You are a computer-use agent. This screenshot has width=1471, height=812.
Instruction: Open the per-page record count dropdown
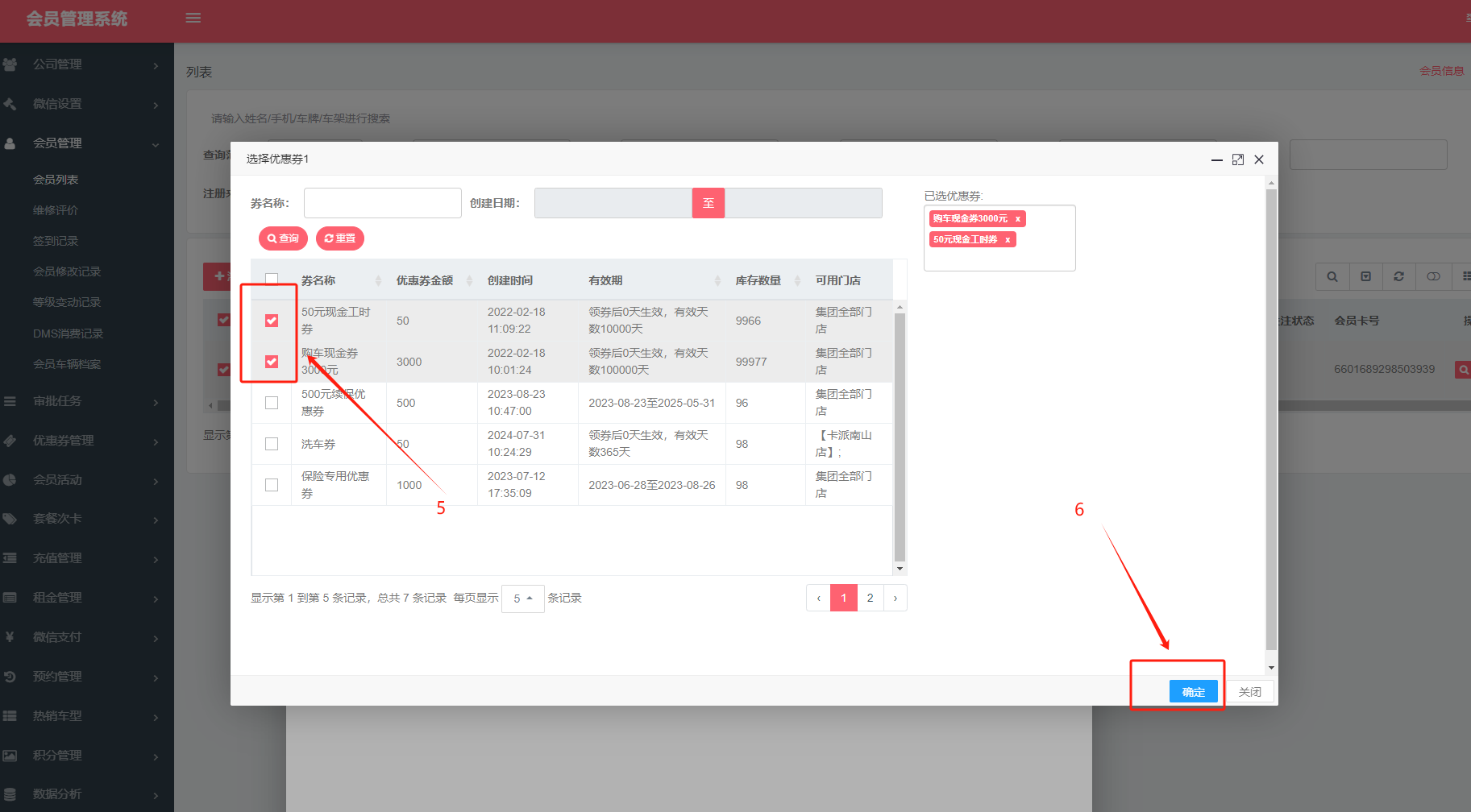[x=522, y=599]
